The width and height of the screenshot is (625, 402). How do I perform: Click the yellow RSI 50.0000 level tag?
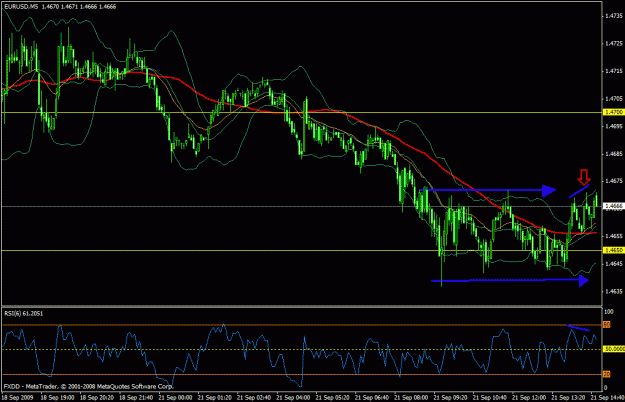tap(614, 349)
